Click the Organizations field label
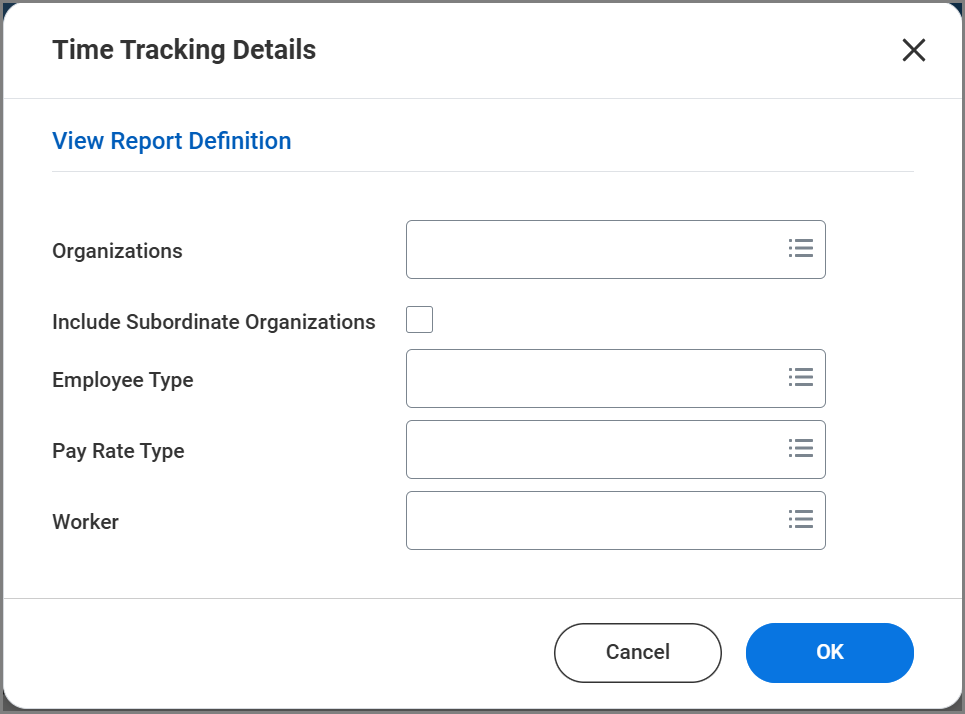The height and width of the screenshot is (714, 965). point(117,251)
